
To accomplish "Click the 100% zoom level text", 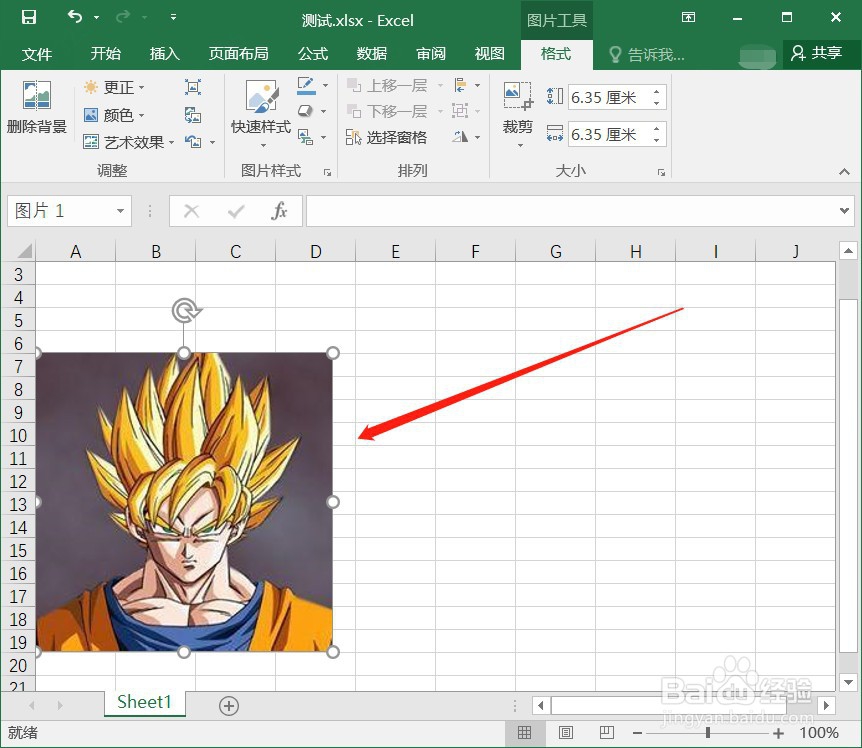I will tap(819, 733).
